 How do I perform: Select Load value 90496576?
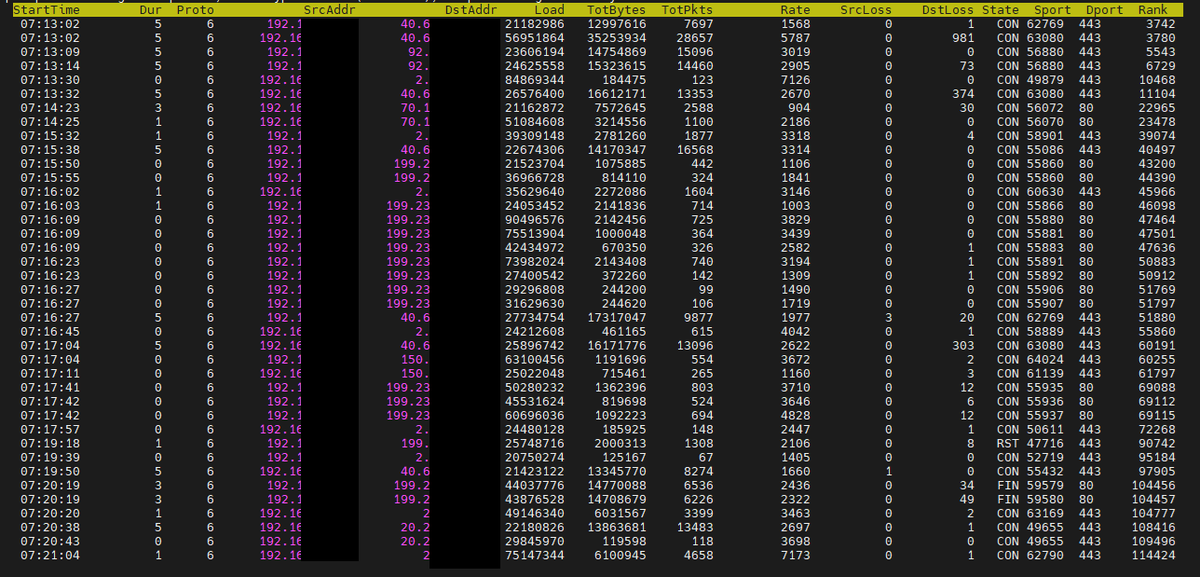tap(536, 218)
